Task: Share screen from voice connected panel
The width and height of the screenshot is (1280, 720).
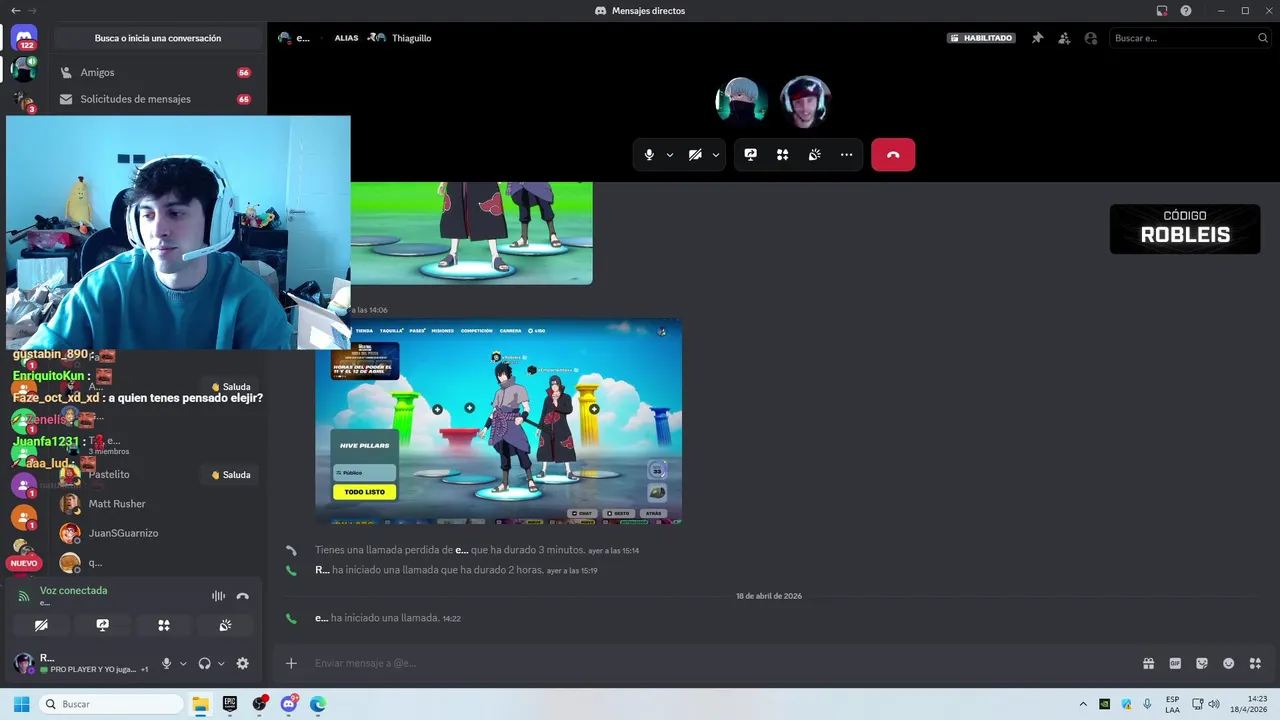Action: [x=102, y=625]
